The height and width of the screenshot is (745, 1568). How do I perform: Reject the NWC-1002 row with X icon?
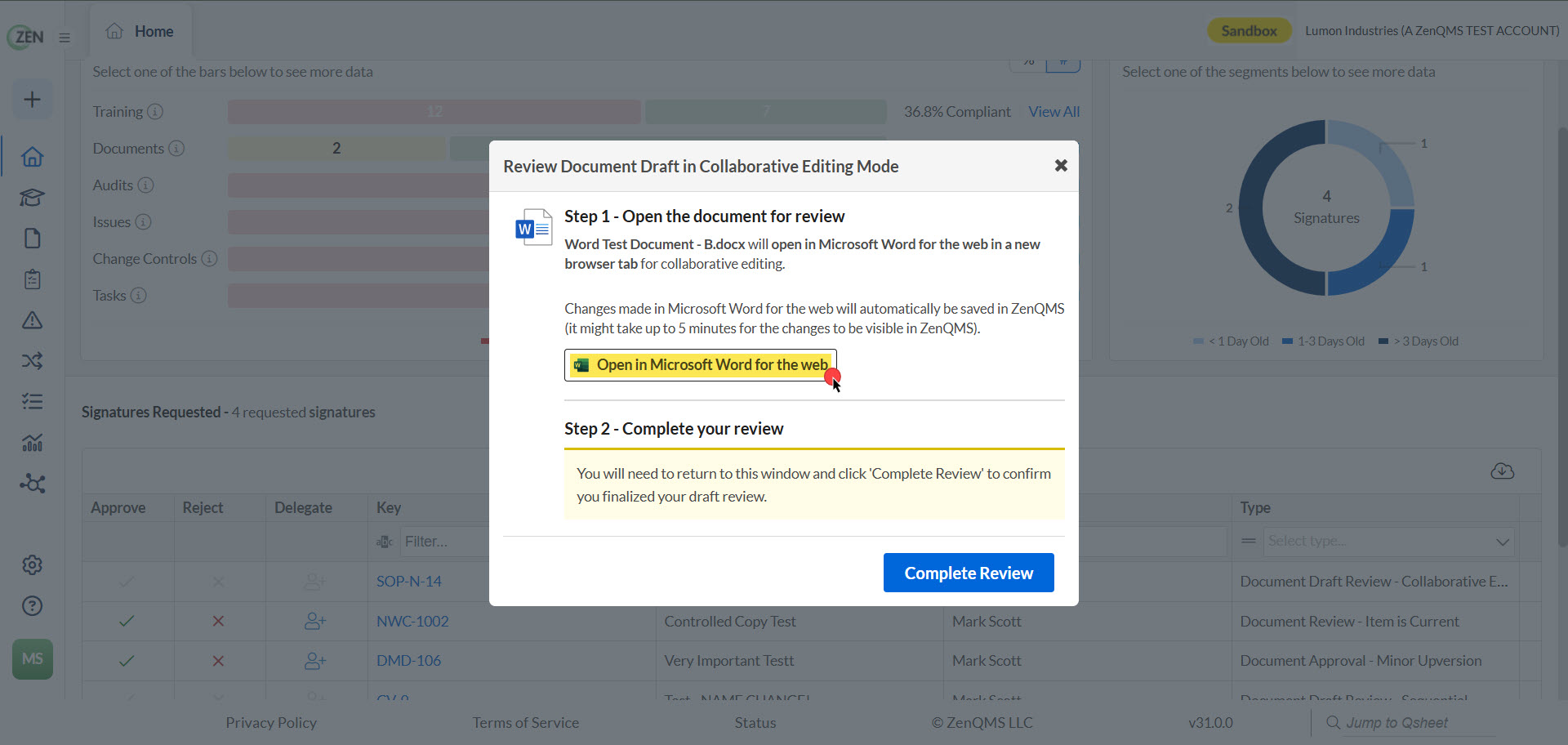218,621
